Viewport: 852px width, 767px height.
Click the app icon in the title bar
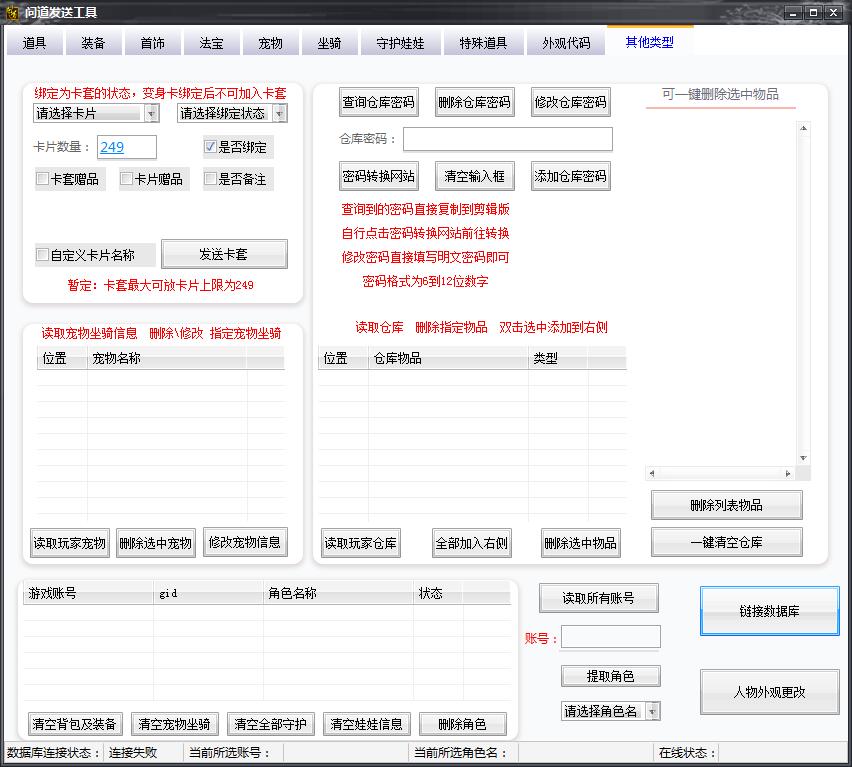[12, 11]
